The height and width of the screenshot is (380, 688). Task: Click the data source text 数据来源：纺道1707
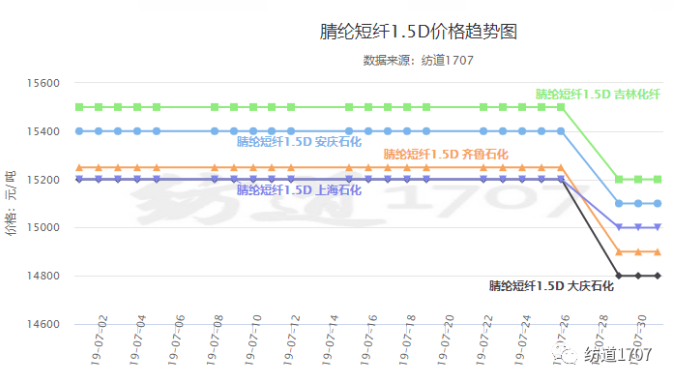pyautogui.click(x=418, y=60)
